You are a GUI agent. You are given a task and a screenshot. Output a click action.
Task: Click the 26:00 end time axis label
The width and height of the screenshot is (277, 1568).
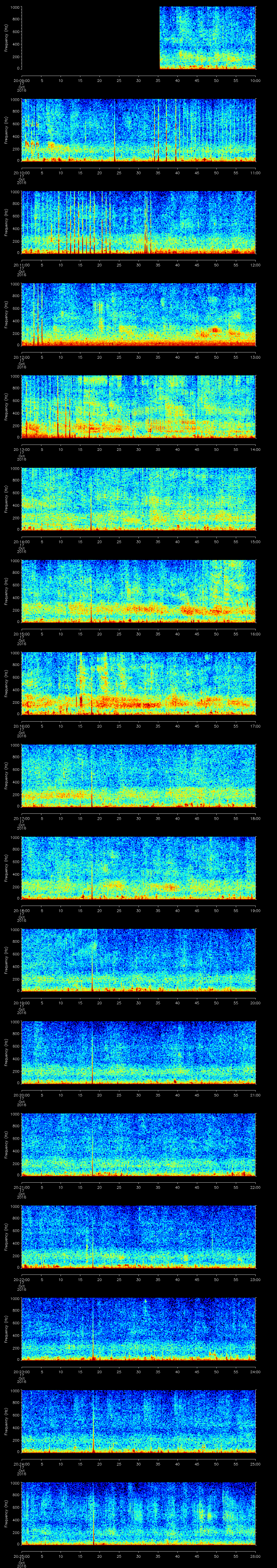tap(255, 1556)
